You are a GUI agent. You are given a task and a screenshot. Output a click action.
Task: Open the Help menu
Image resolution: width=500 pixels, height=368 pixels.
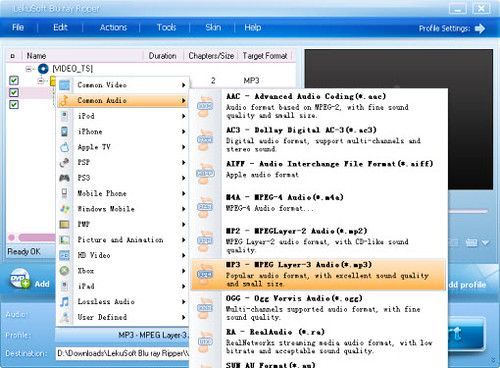click(x=253, y=27)
